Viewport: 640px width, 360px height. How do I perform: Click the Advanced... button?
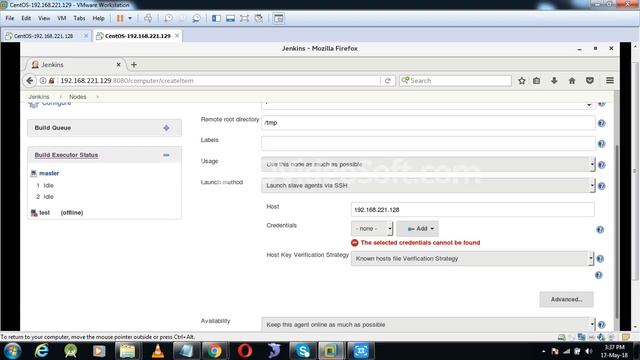[x=566, y=299]
